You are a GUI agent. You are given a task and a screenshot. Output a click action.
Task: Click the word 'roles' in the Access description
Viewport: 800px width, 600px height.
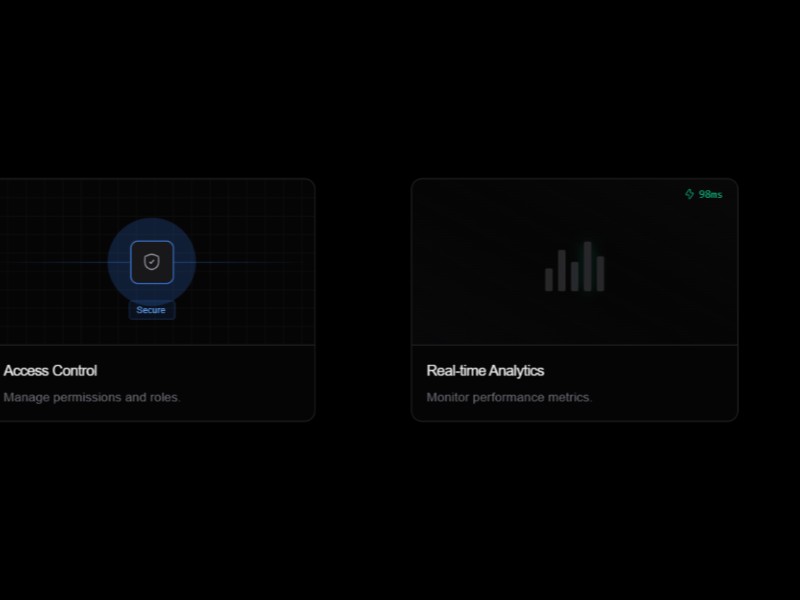click(163, 397)
